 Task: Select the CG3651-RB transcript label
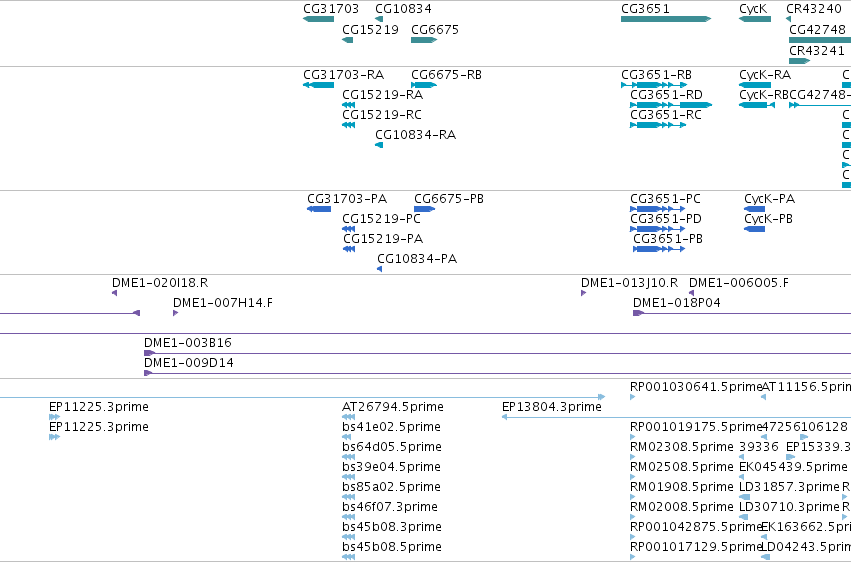(656, 74)
